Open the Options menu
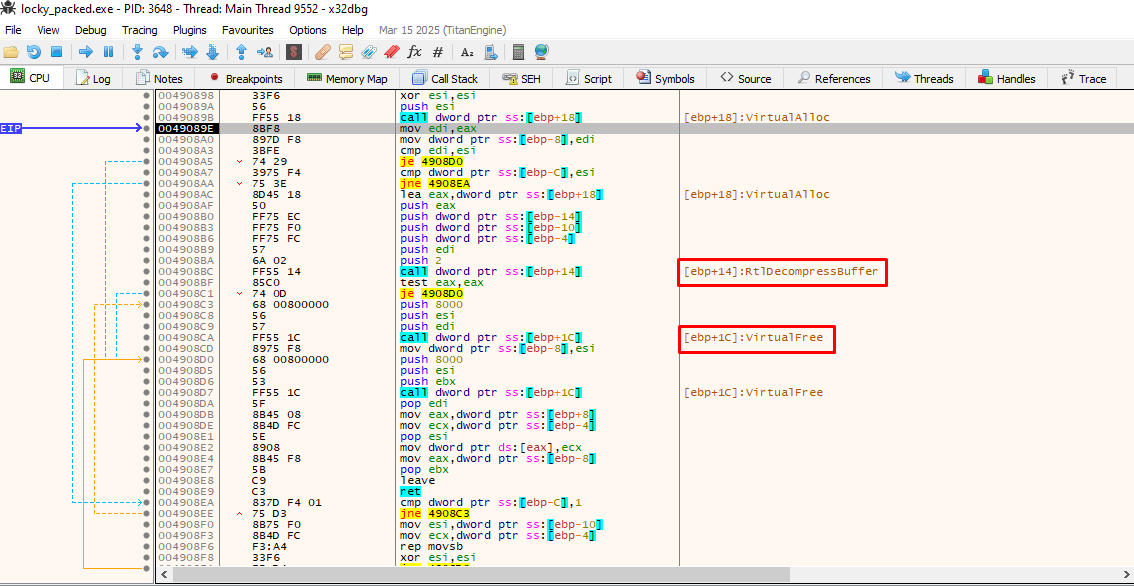 pyautogui.click(x=308, y=30)
